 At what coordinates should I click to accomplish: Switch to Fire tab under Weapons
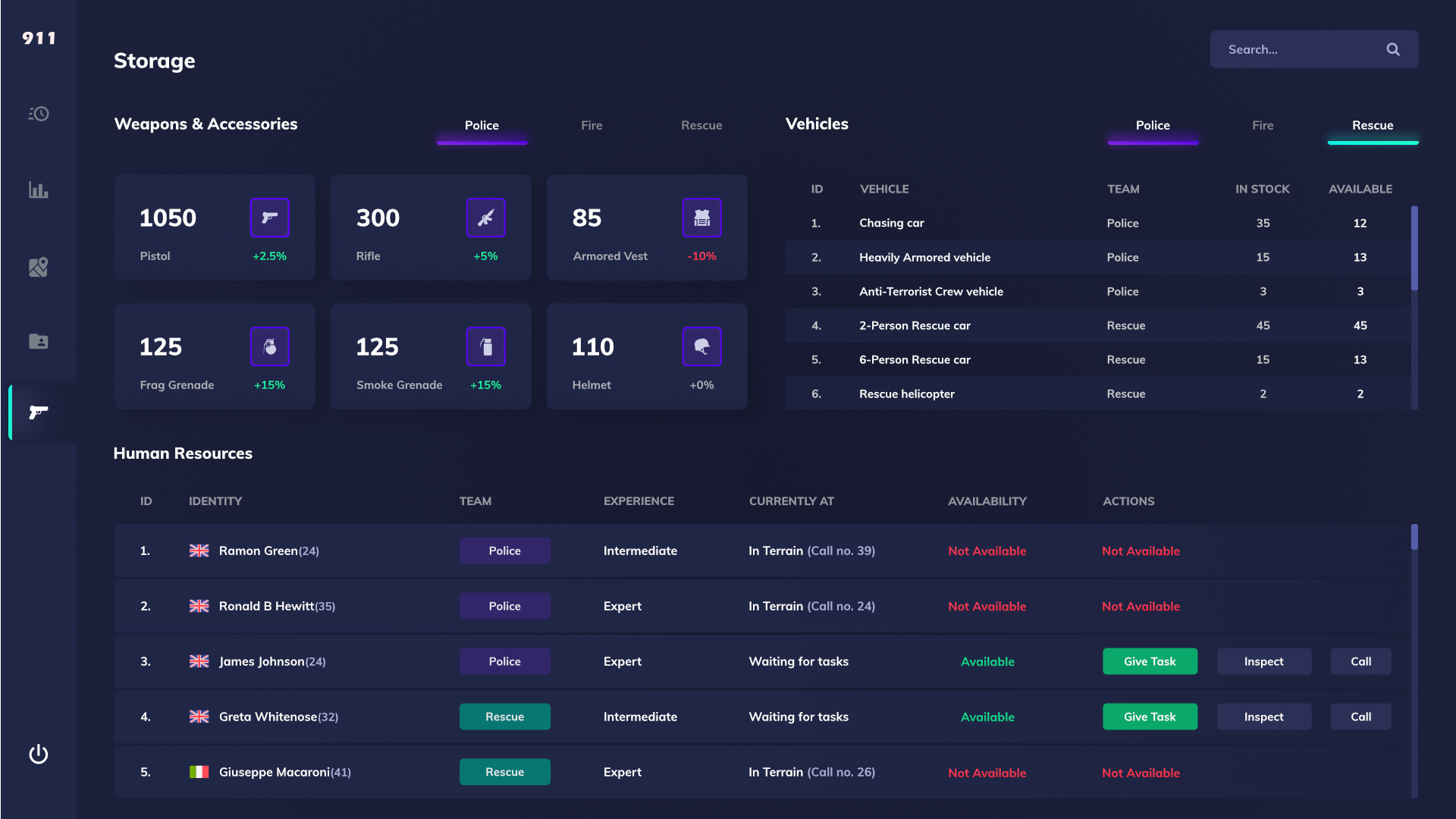(592, 125)
